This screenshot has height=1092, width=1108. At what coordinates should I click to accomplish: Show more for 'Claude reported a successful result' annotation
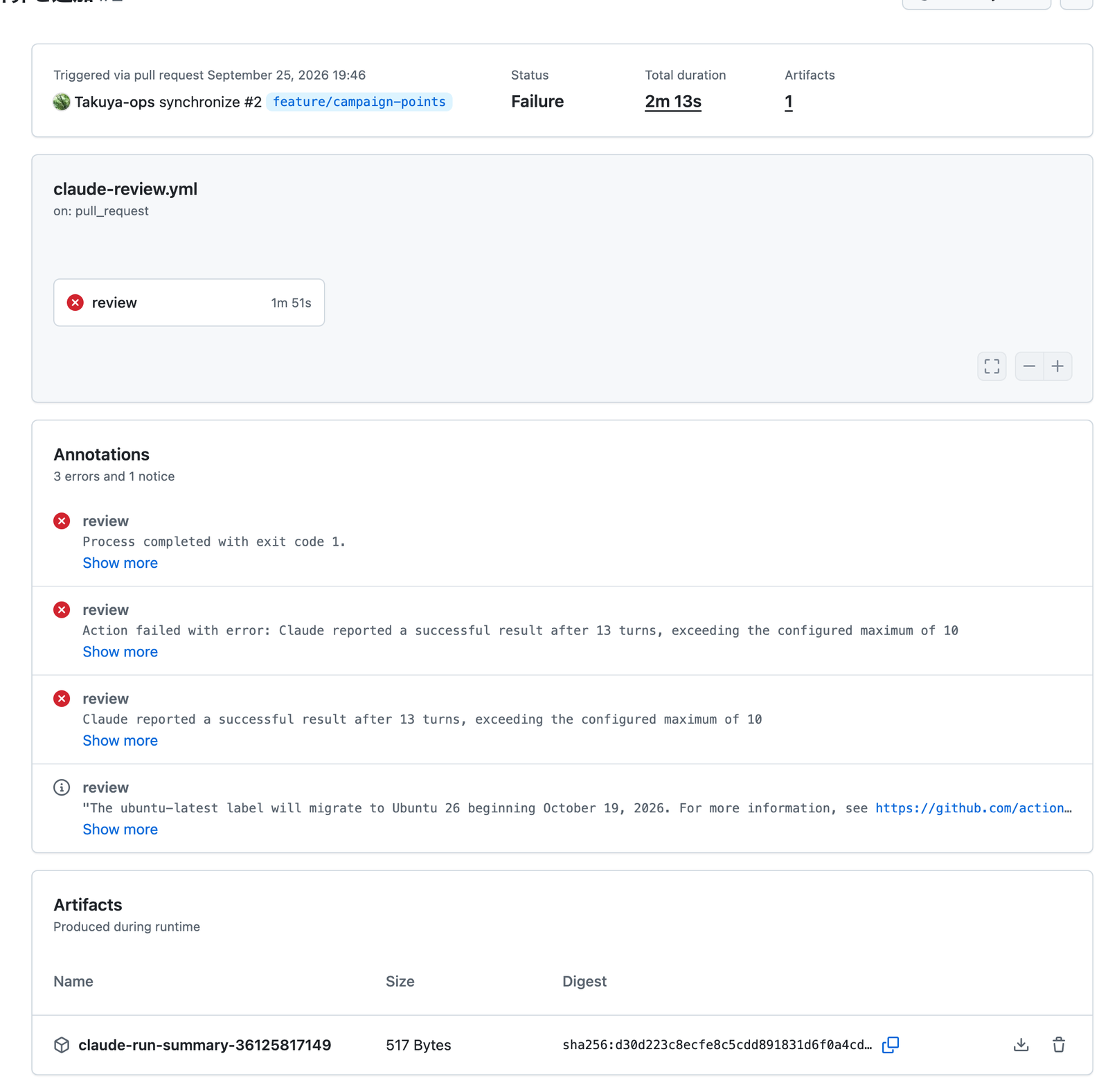[x=120, y=740]
